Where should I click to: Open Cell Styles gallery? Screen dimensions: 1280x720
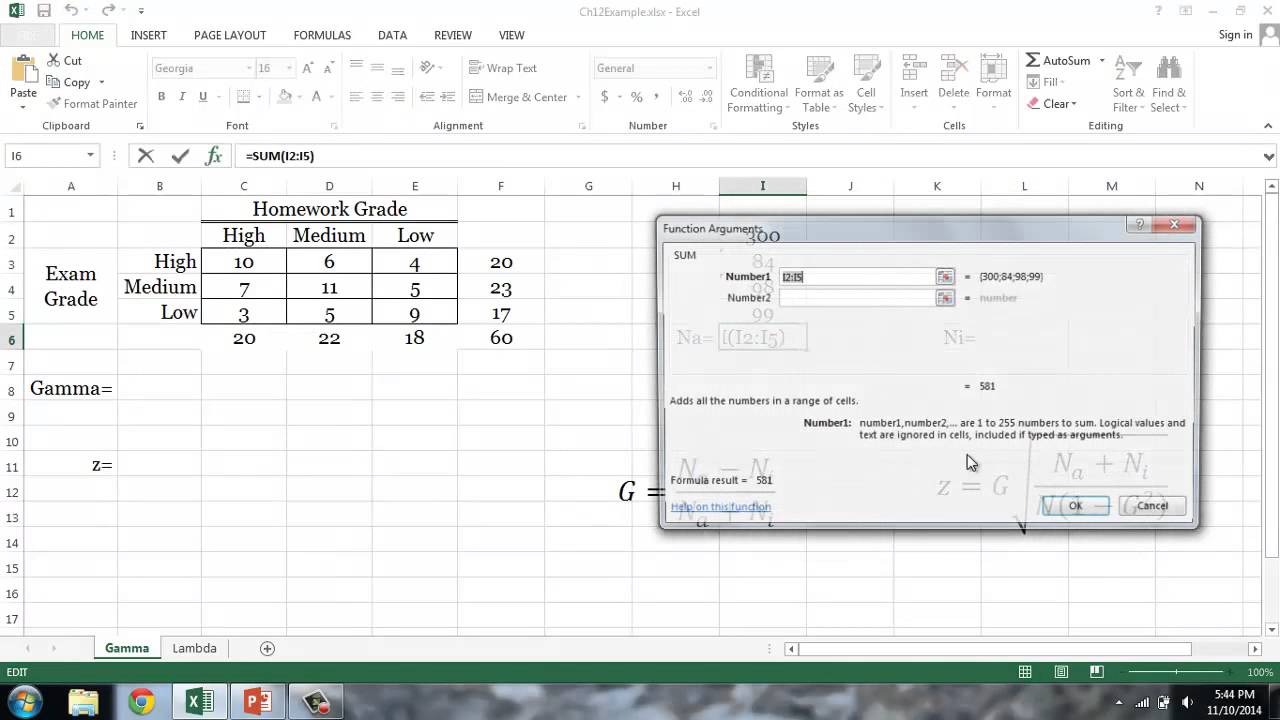click(x=866, y=84)
